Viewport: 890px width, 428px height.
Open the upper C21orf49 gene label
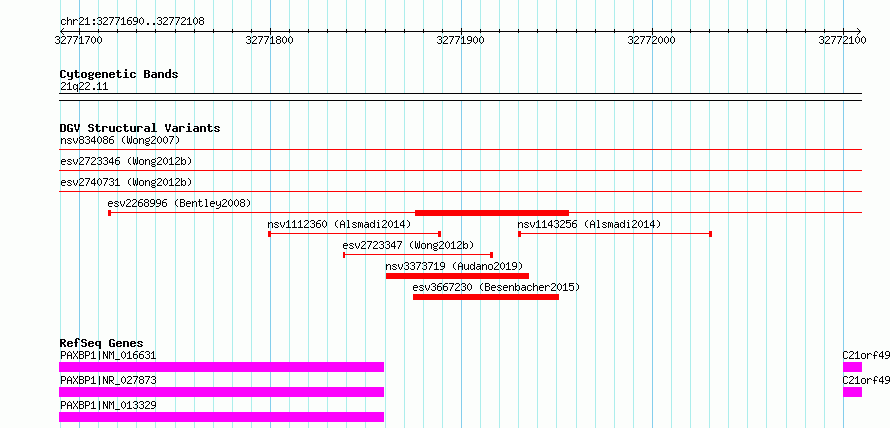click(866, 356)
